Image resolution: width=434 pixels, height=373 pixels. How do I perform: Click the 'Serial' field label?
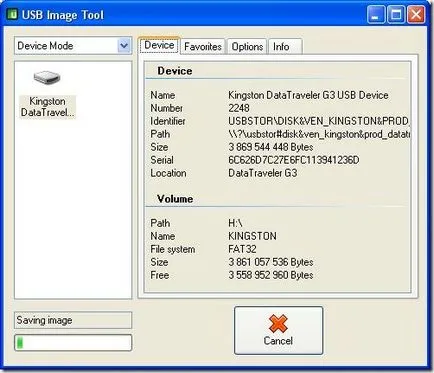point(162,160)
